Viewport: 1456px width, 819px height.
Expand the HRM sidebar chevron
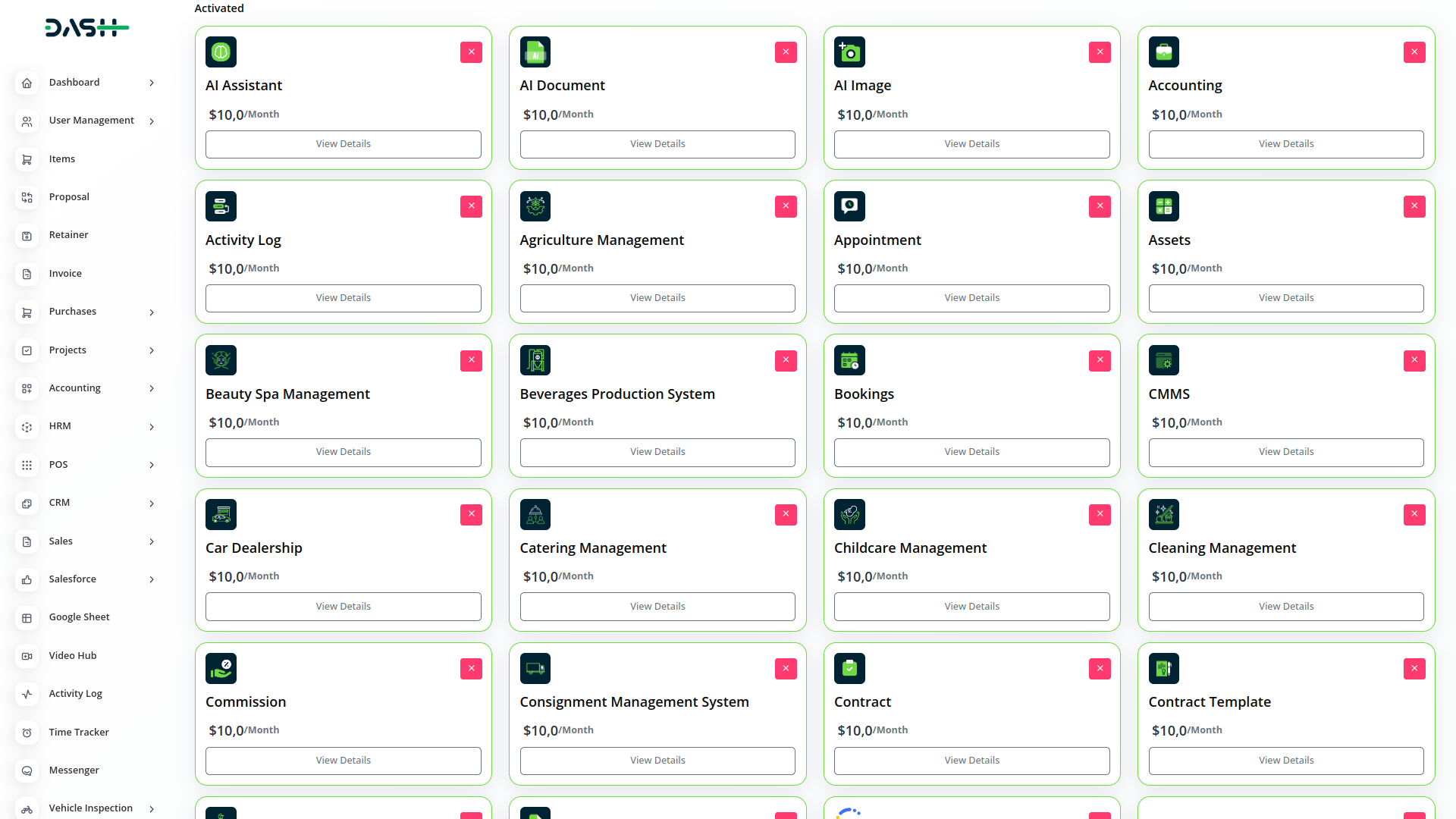coord(152,427)
